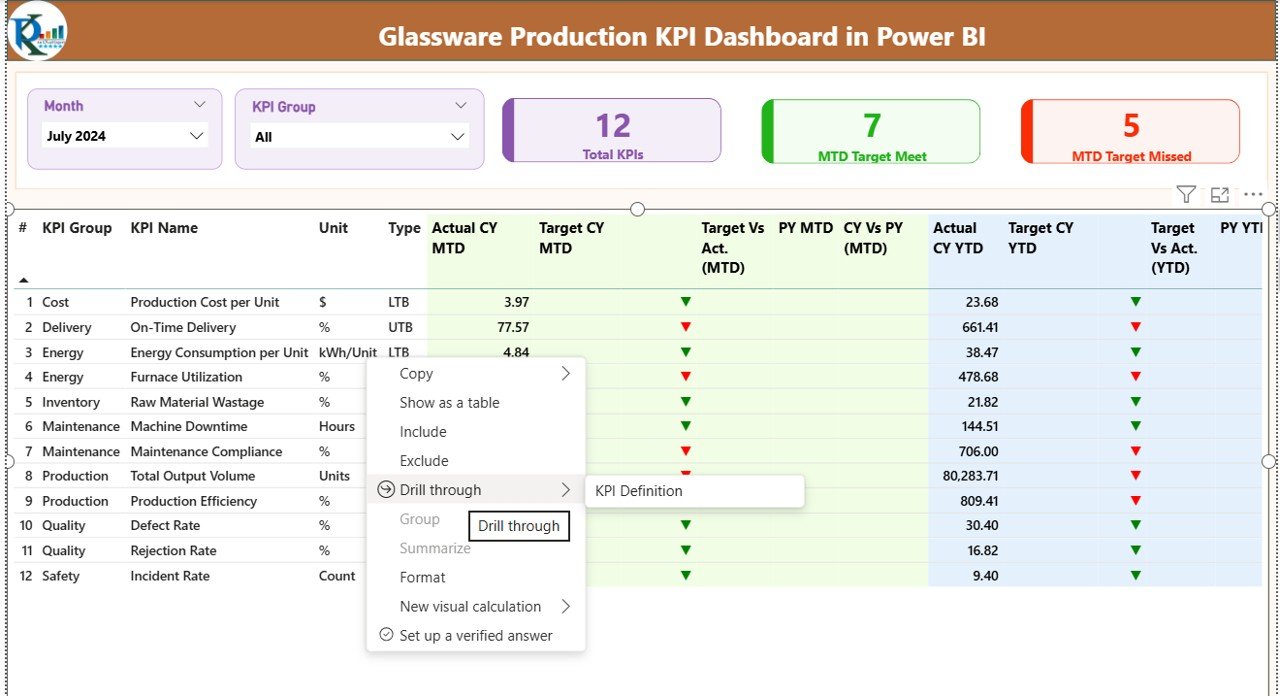This screenshot has width=1280, height=696.
Task: Expand the KPI Group dropdown showing All
Action: 458,136
